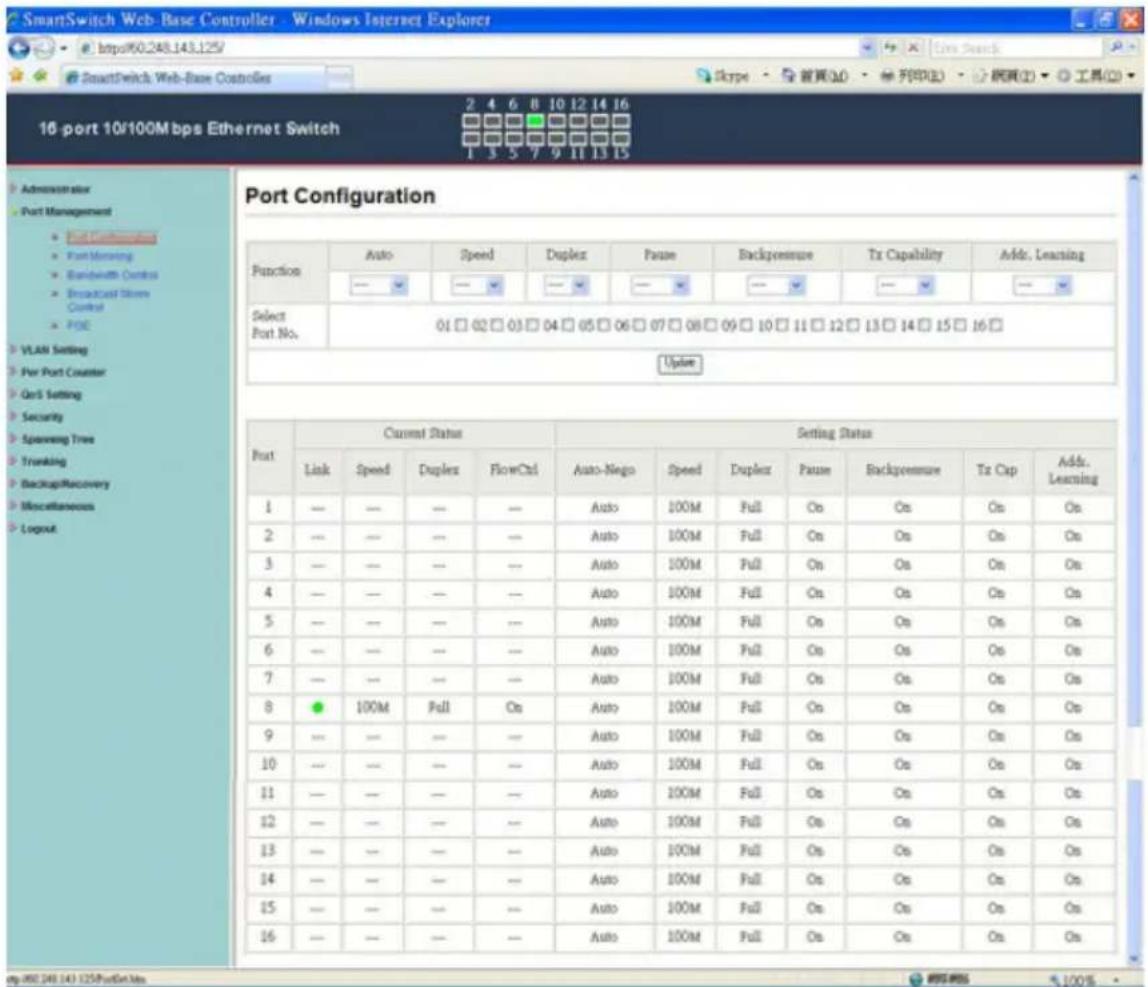Click the internet zone icon in status bar
The height and width of the screenshot is (987, 1148).
pyautogui.click(x=915, y=979)
